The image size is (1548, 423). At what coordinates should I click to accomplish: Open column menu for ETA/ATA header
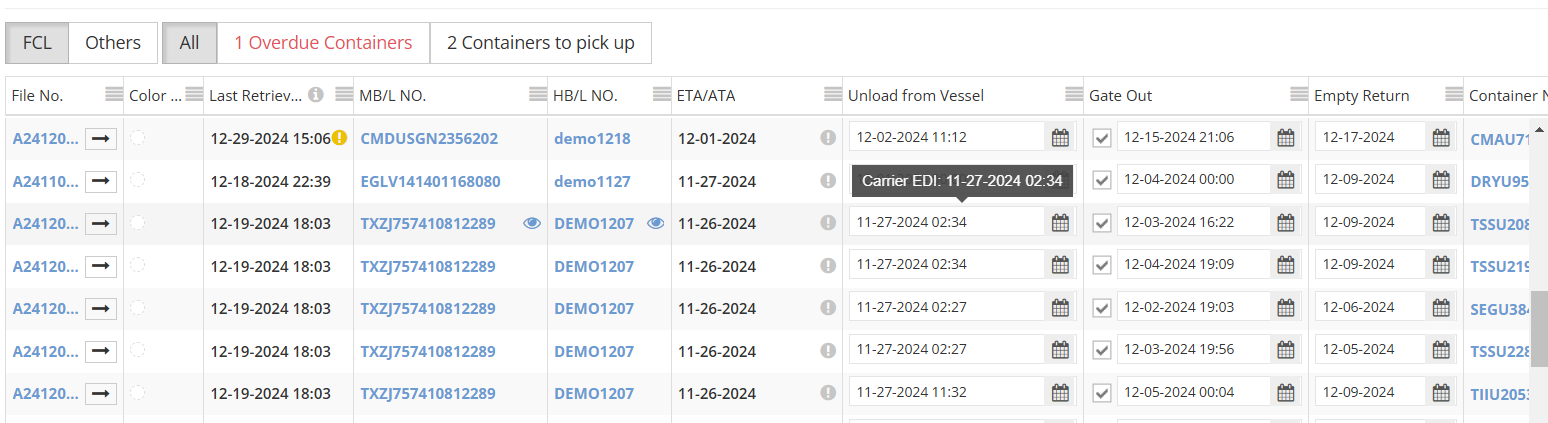coord(832,95)
